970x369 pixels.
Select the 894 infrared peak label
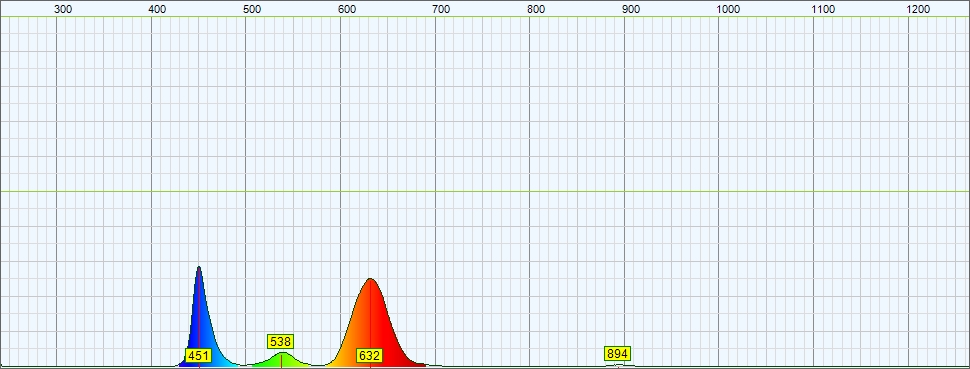617,354
